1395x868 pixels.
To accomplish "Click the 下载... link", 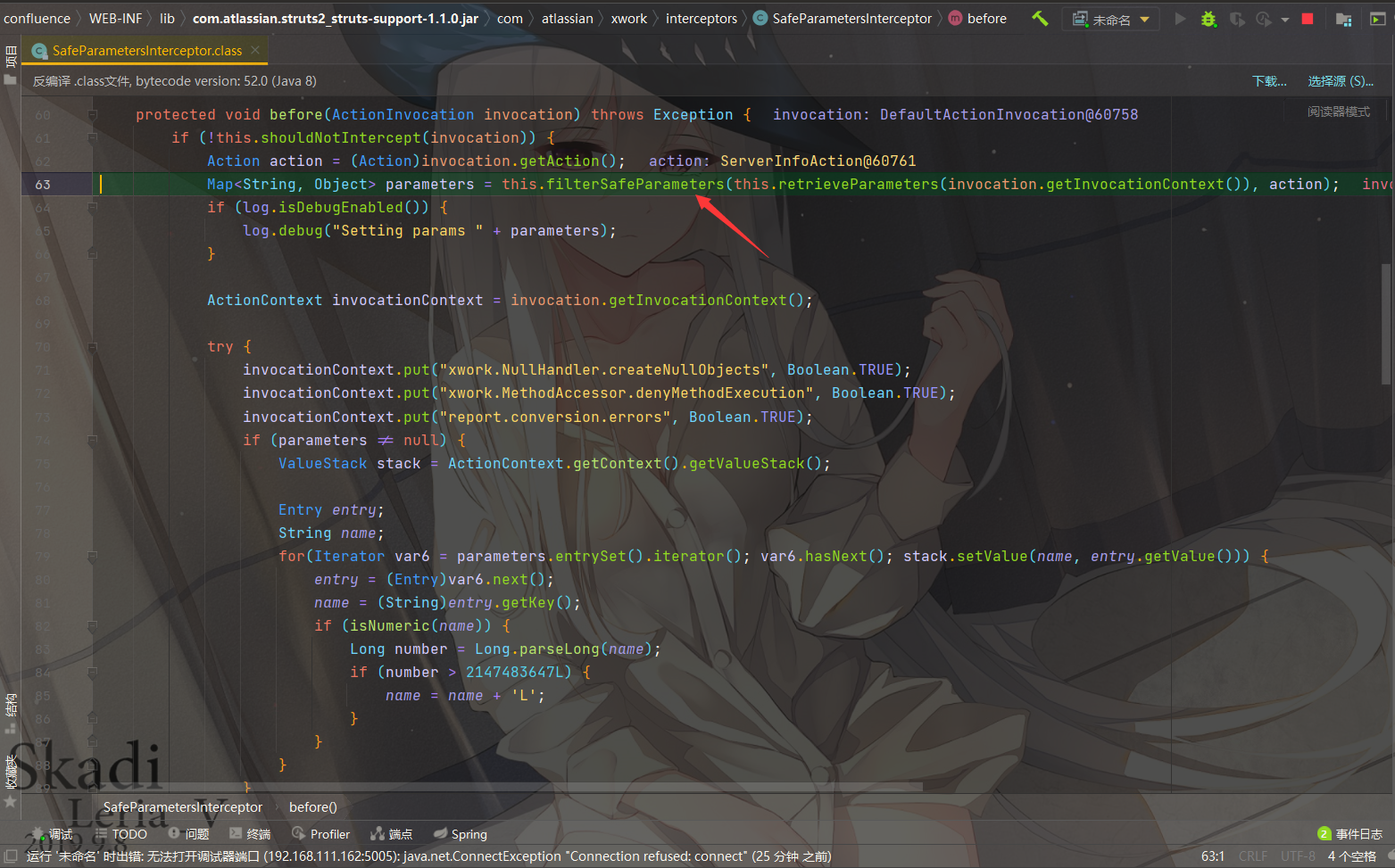I will [1269, 81].
